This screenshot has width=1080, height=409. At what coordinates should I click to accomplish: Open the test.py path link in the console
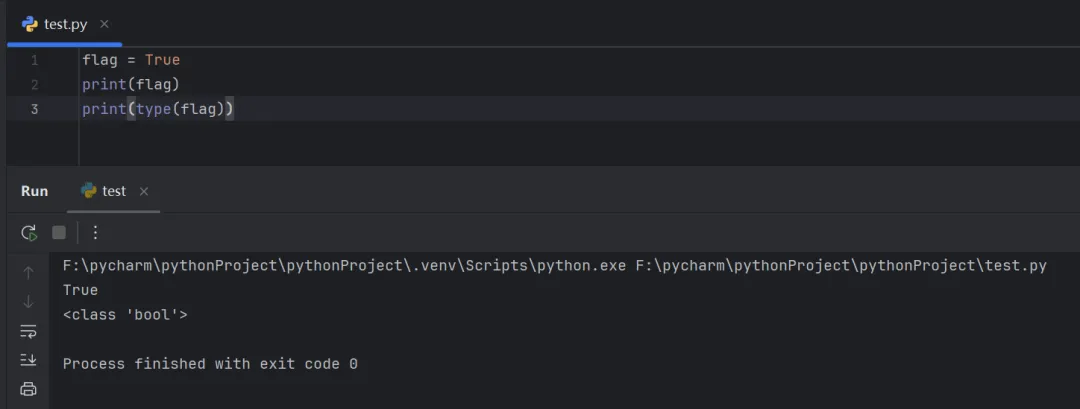click(x=840, y=266)
